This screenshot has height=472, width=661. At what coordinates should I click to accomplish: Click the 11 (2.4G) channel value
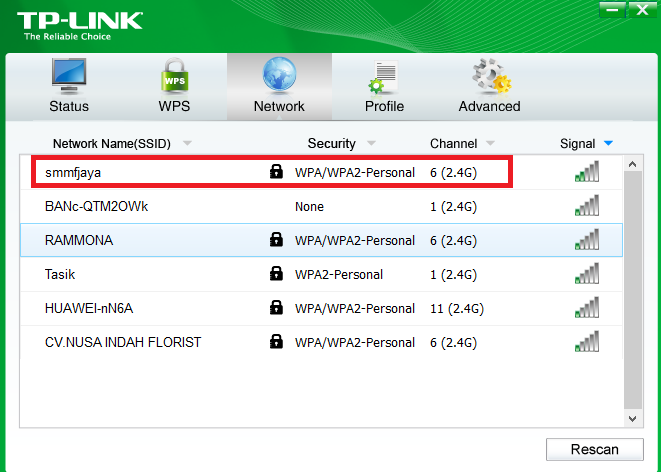[457, 308]
